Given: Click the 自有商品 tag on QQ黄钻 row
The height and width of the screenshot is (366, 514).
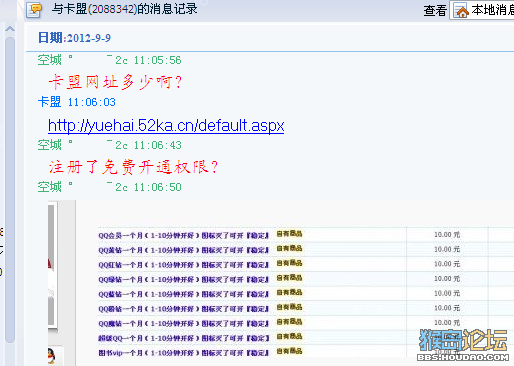Looking at the screenshot, I should (x=289, y=248).
